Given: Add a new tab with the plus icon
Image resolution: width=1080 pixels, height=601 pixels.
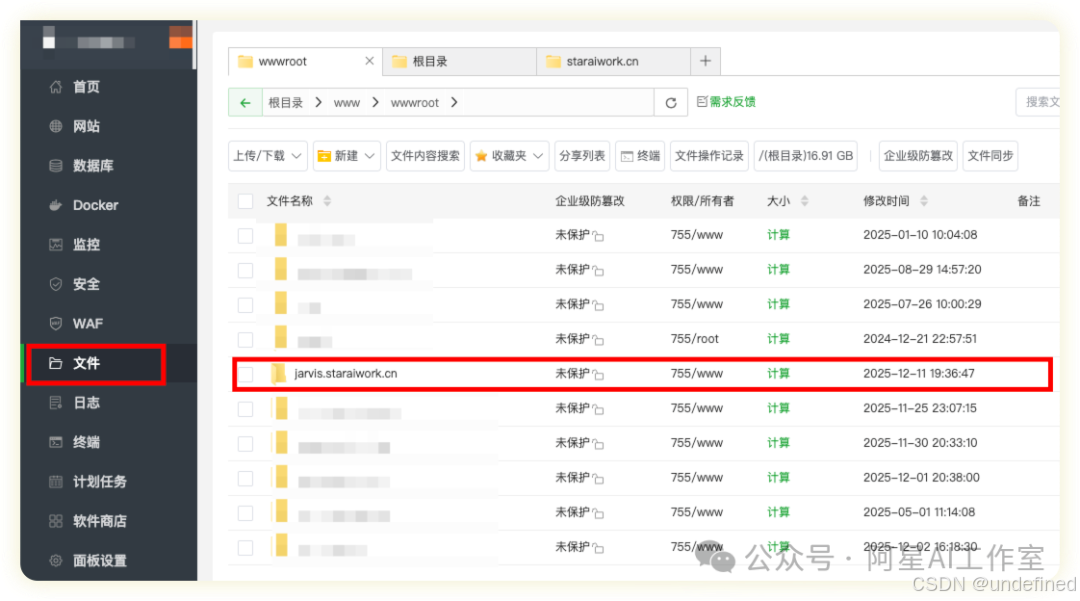Looking at the screenshot, I should tap(705, 61).
